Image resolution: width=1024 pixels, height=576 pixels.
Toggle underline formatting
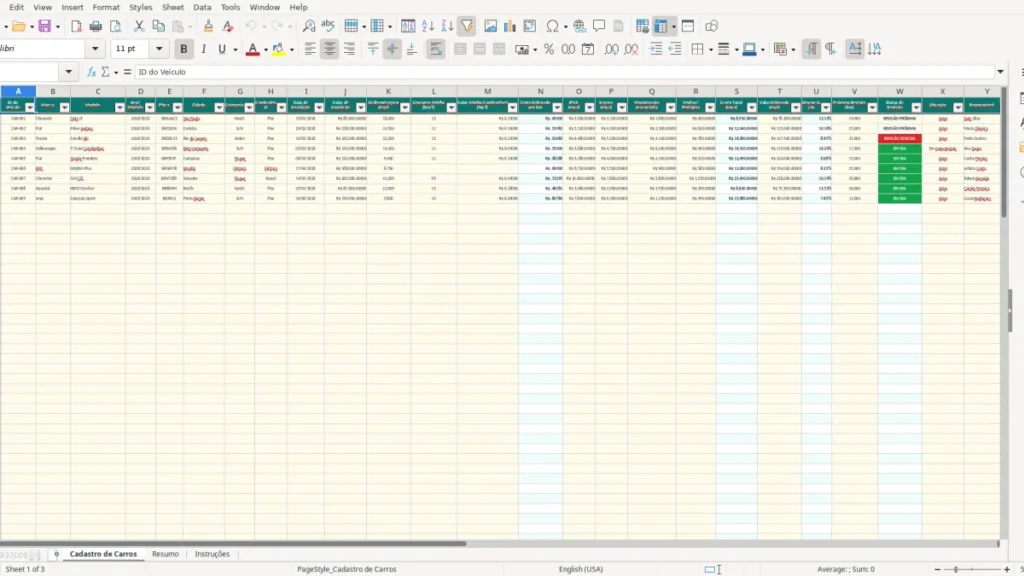(x=222, y=49)
